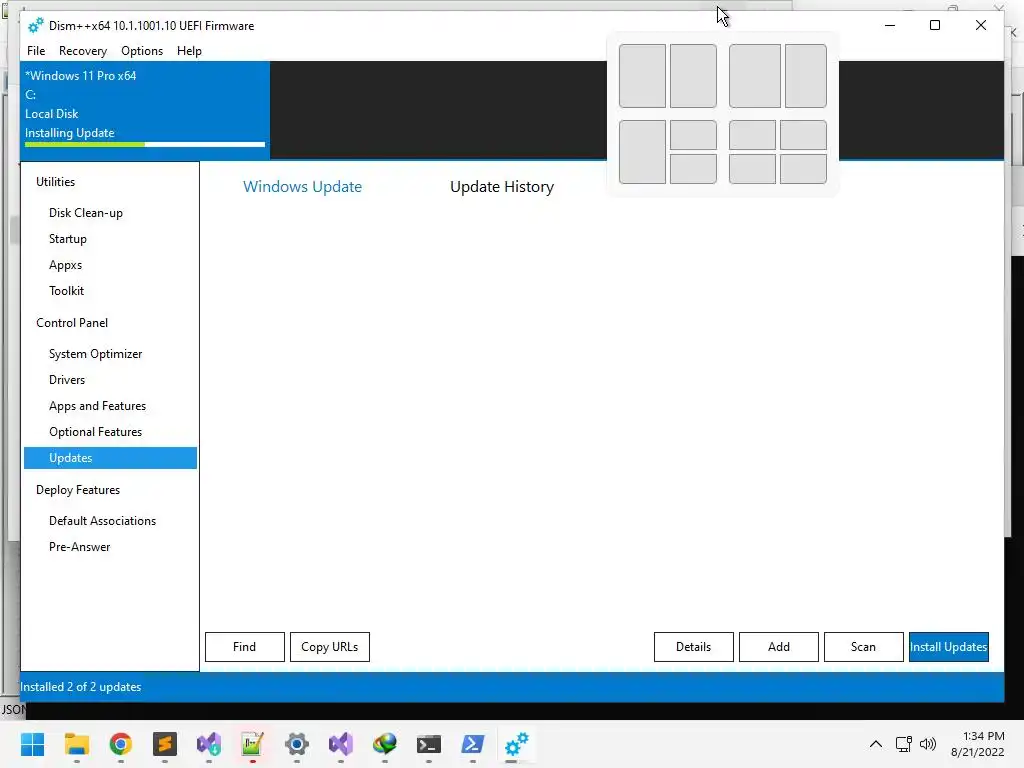The height and width of the screenshot is (768, 1024).
Task: Click the Install Updates button
Action: (x=948, y=647)
